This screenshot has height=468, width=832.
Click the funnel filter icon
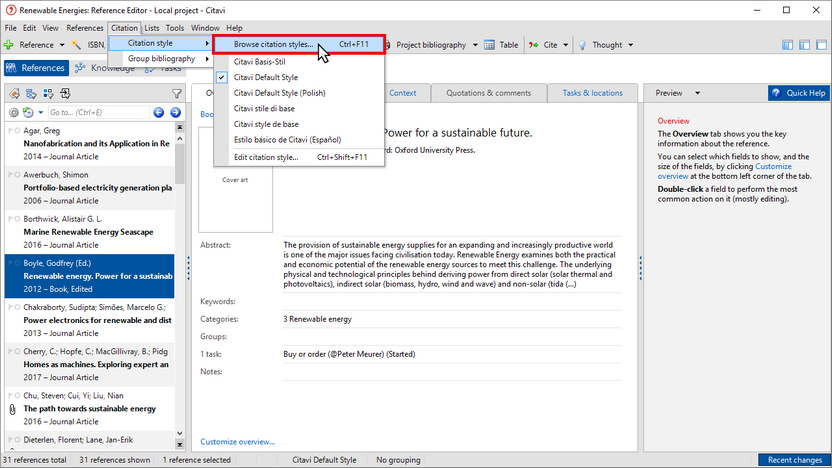(x=177, y=94)
